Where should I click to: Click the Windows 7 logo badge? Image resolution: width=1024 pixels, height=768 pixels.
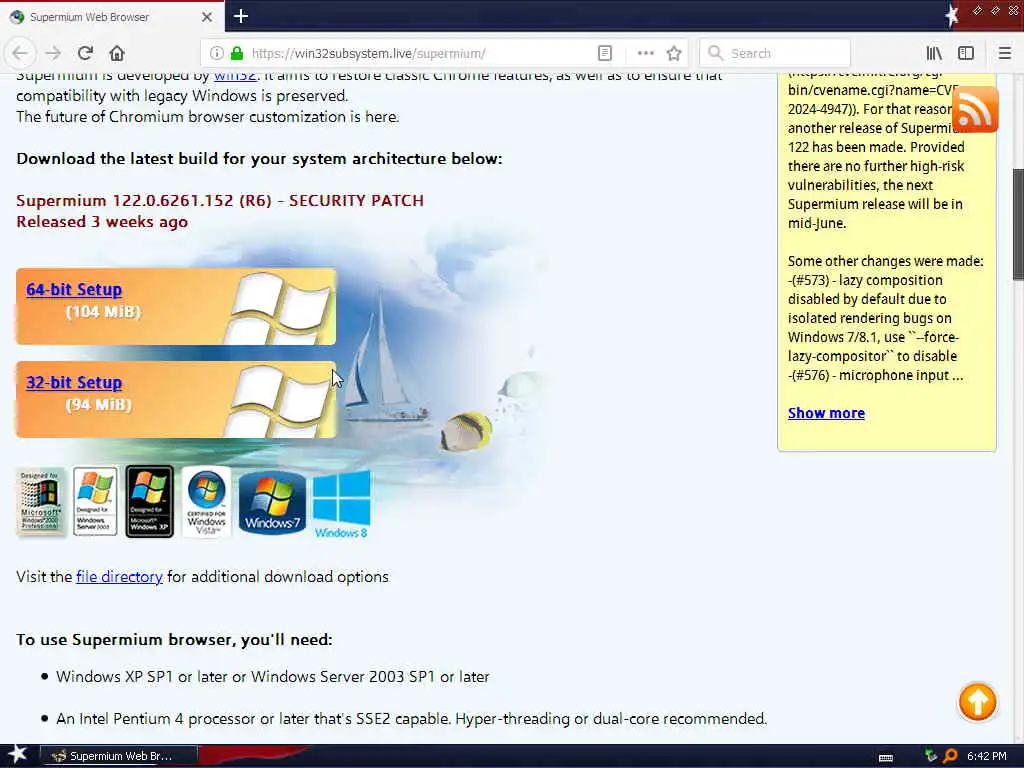point(272,502)
